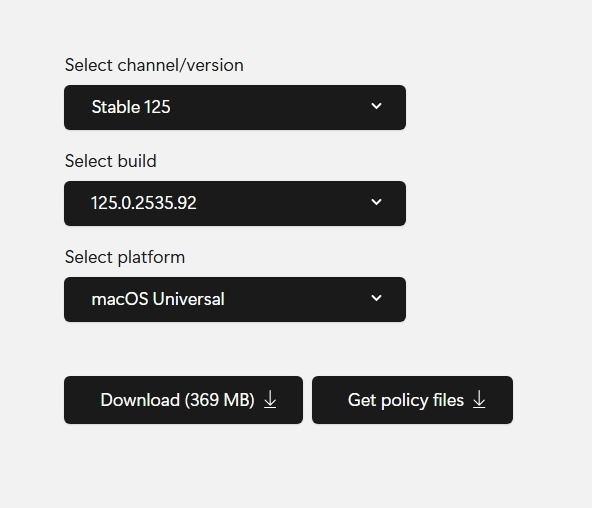Open the channel/version dropdown showing Stable 125
Viewport: 592px width, 508px height.
[235, 108]
